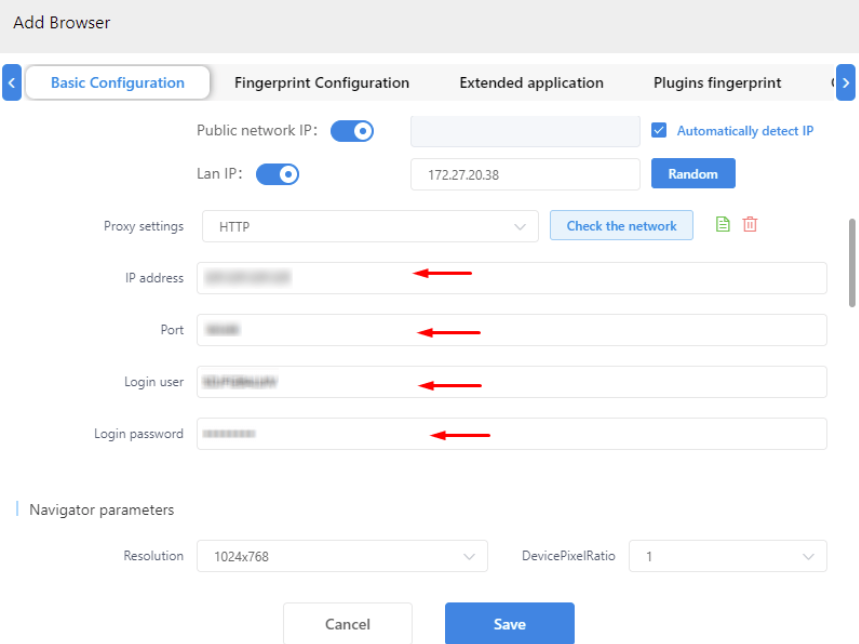
Task: Open the proxy type dropdown showing HTTP
Action: (x=370, y=226)
